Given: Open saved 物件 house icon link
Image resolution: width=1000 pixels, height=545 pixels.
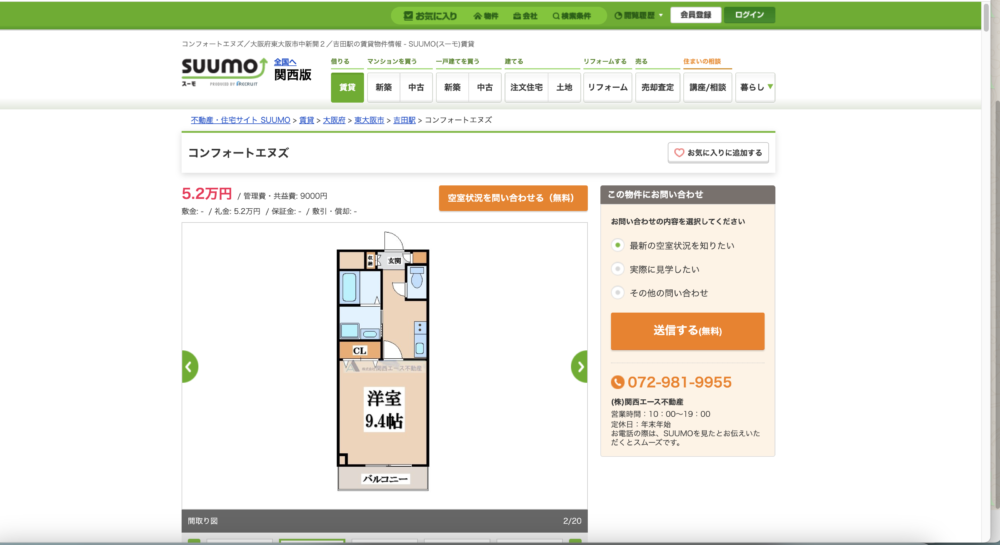Looking at the screenshot, I should [484, 16].
